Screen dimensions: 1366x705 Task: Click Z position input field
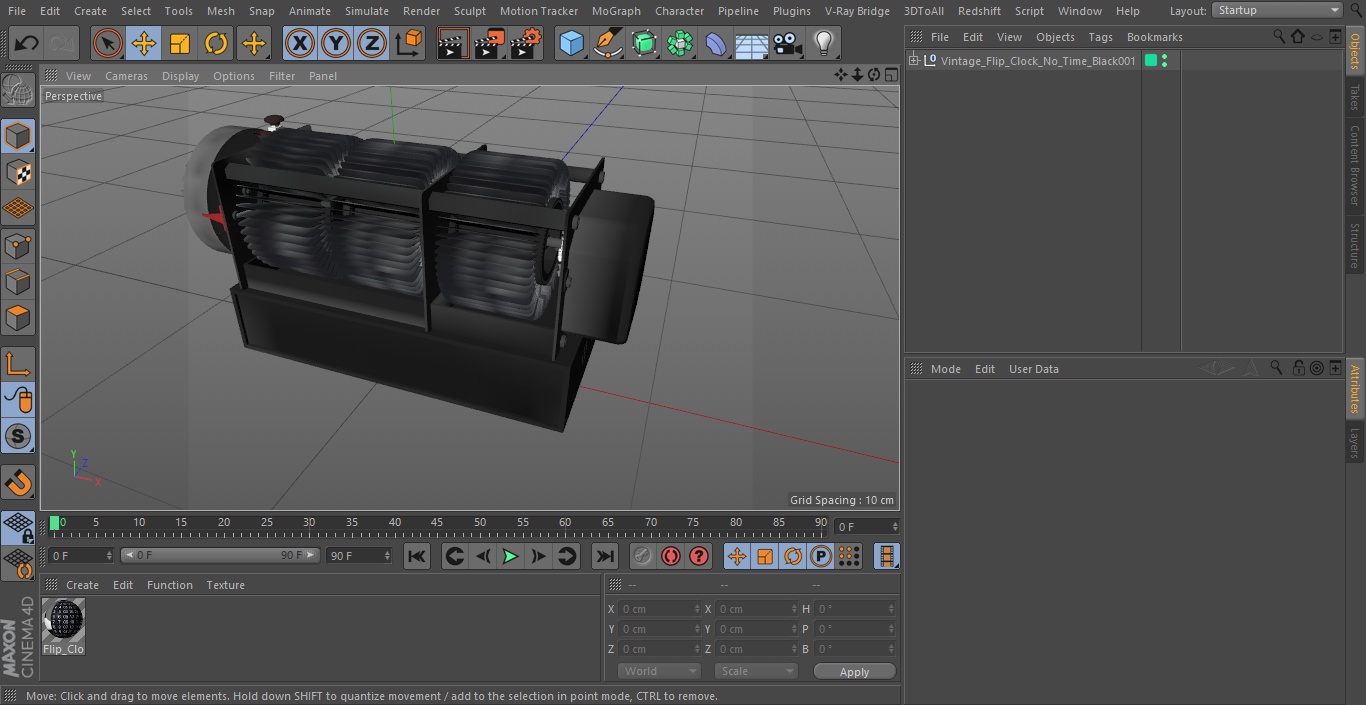[x=660, y=649]
